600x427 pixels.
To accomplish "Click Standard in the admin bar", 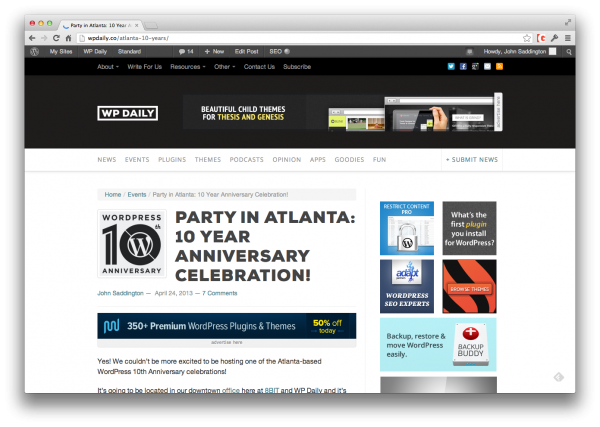I will (x=129, y=51).
